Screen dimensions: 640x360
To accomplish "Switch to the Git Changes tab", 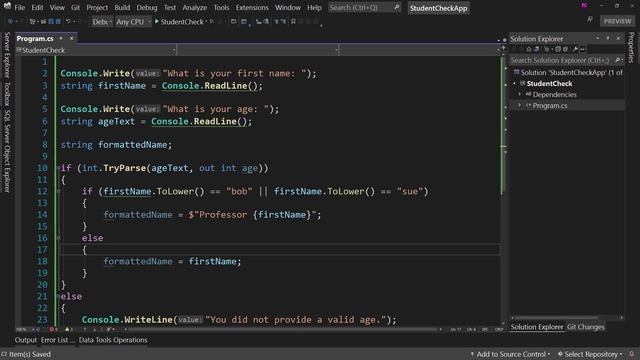I will pos(586,327).
